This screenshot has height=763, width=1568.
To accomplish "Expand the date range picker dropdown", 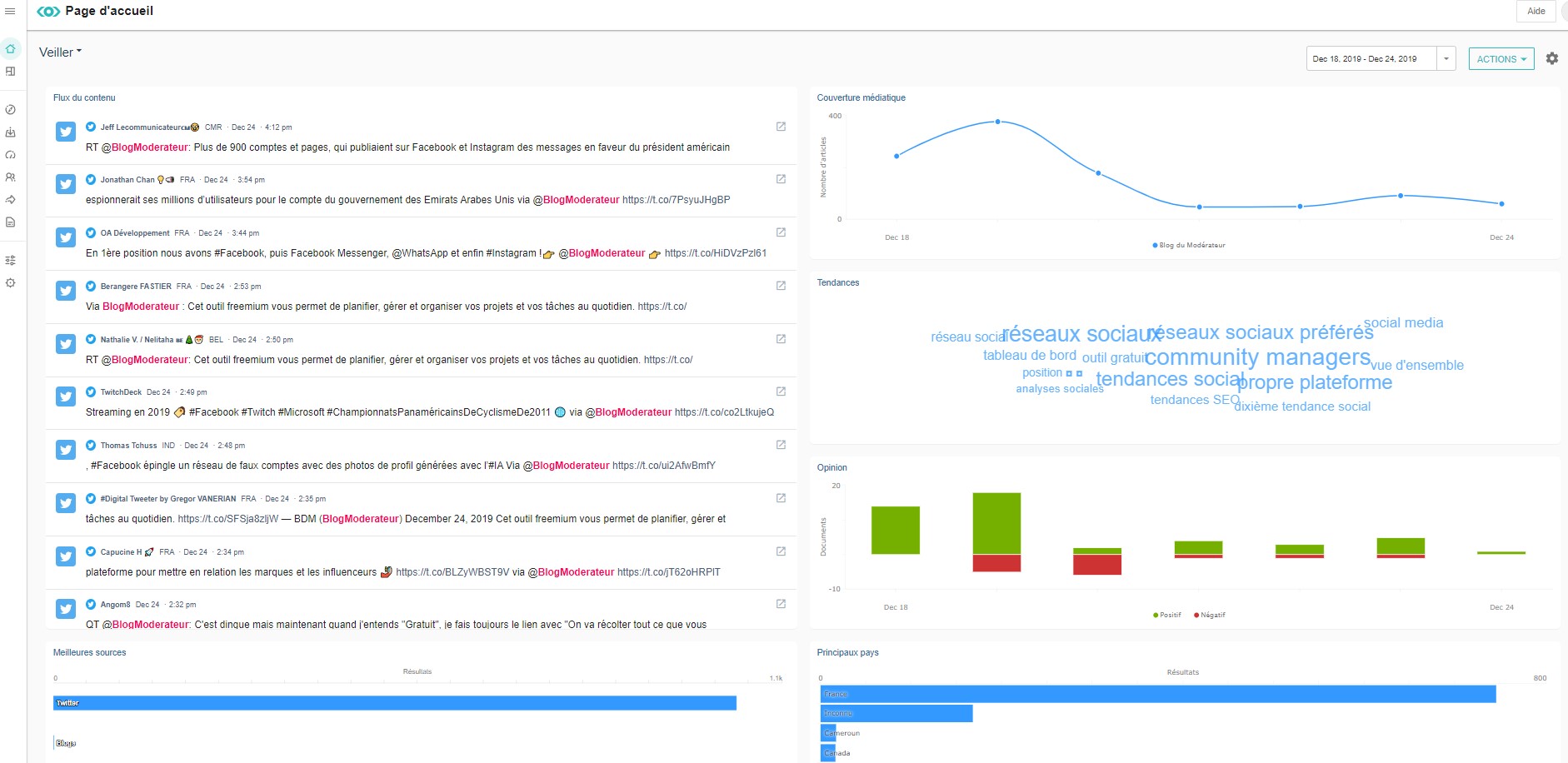I will (x=1446, y=58).
